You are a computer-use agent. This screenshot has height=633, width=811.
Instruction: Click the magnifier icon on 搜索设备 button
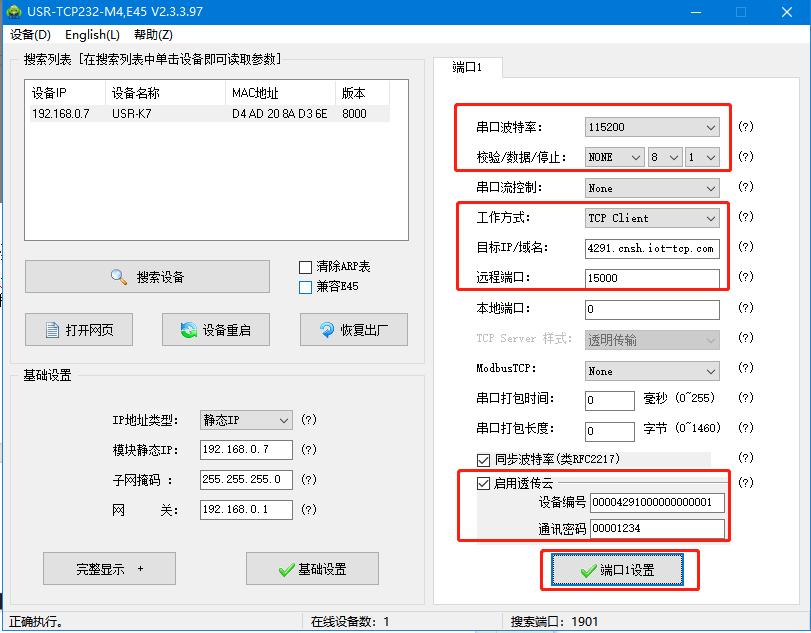(x=119, y=277)
